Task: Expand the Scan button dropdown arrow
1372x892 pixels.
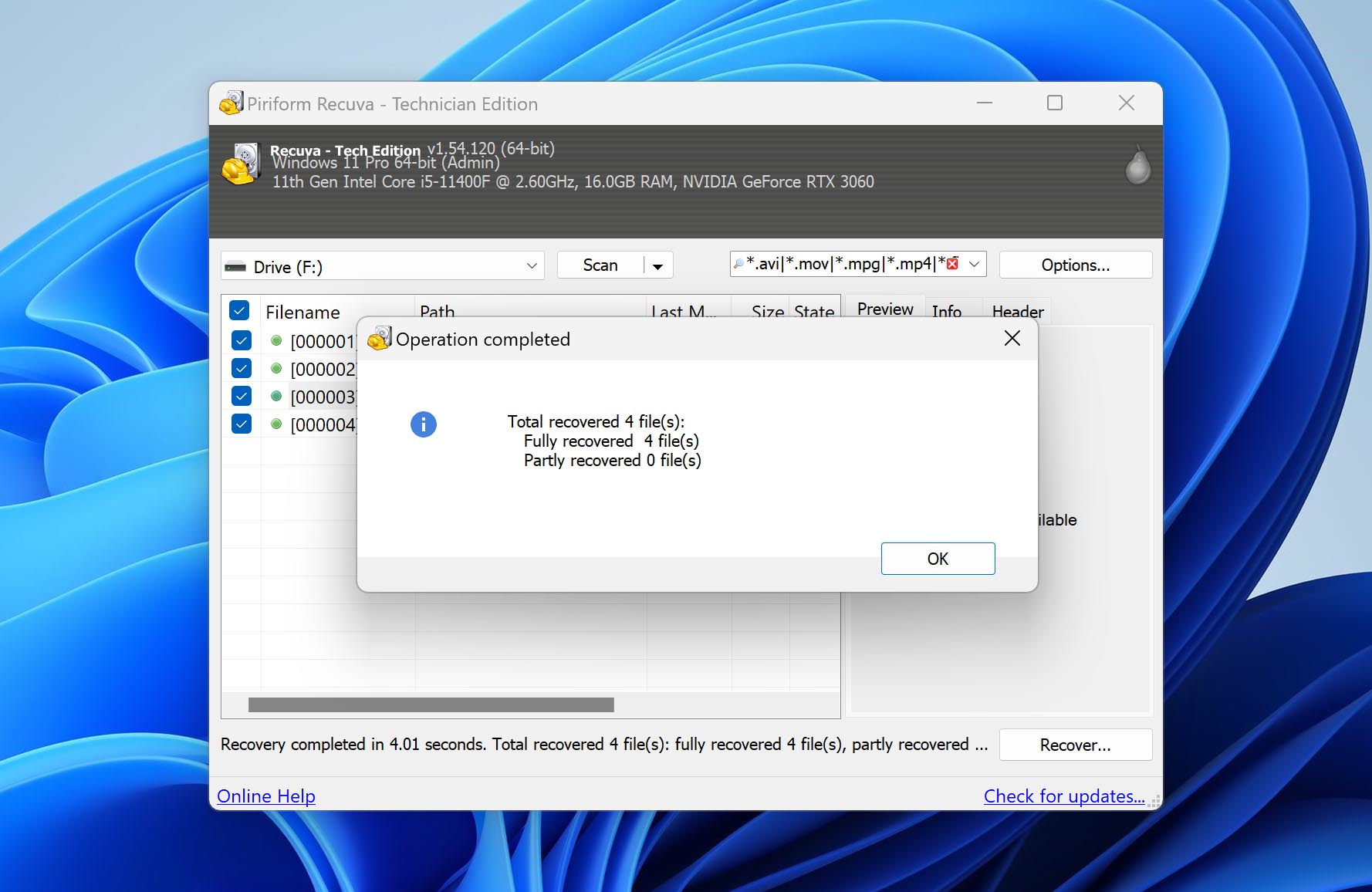Action: (x=658, y=266)
